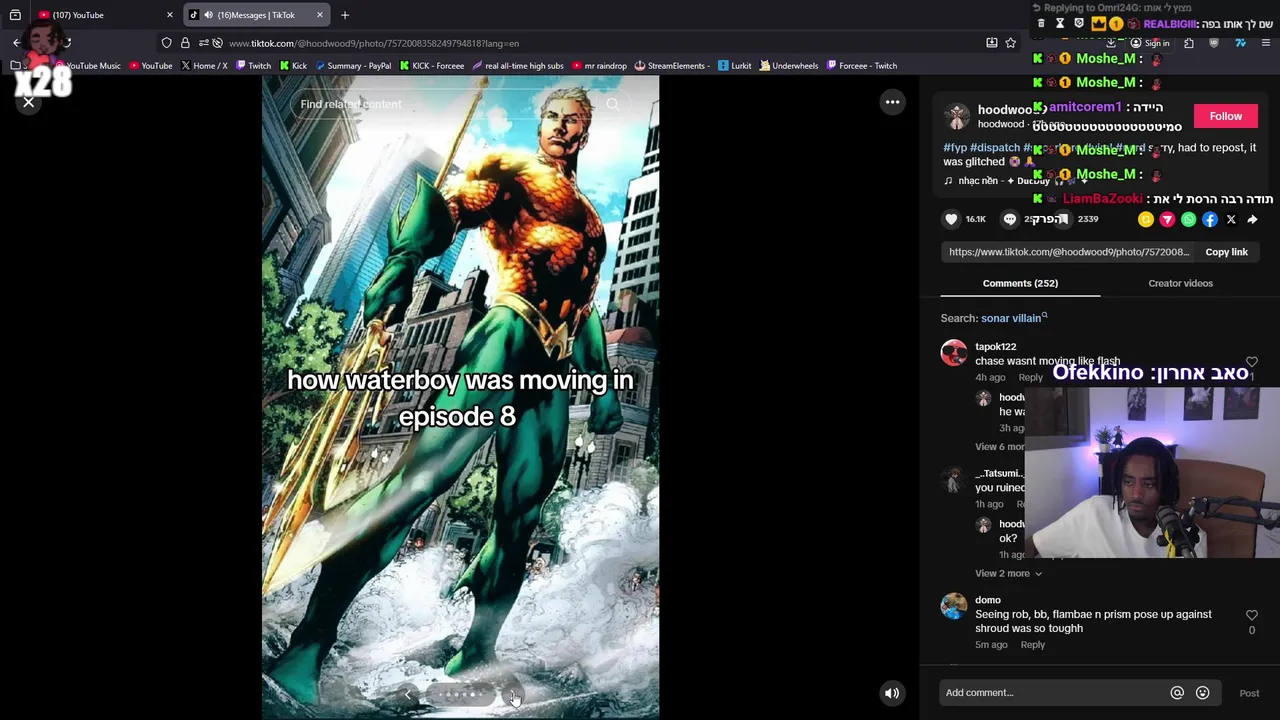The height and width of the screenshot is (720, 1280).
Task: Open comments via speech bubble icon
Action: 1010,219
